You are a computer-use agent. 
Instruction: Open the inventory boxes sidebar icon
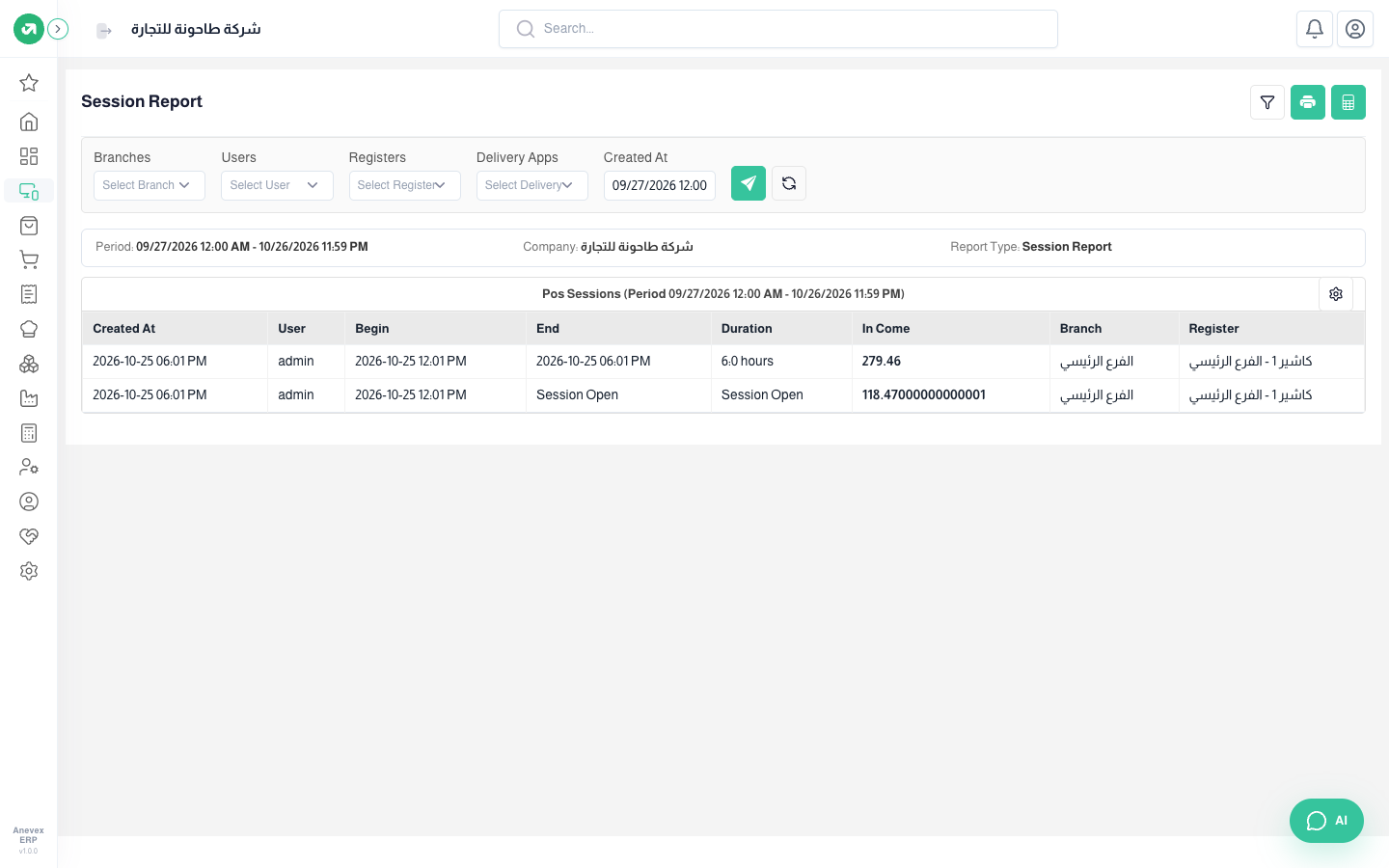[x=29, y=364]
